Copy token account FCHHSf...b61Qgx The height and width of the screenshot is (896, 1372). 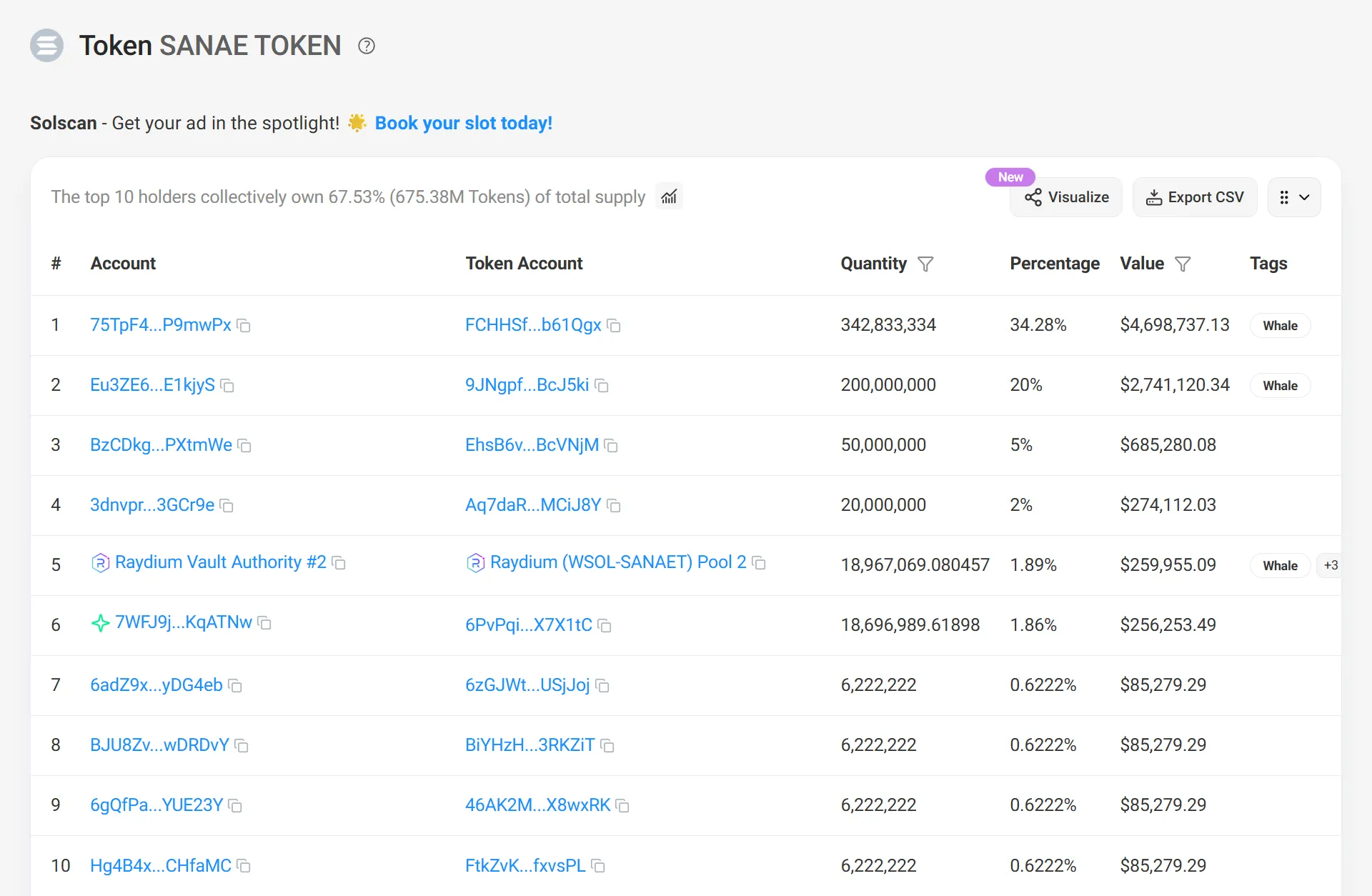click(614, 326)
